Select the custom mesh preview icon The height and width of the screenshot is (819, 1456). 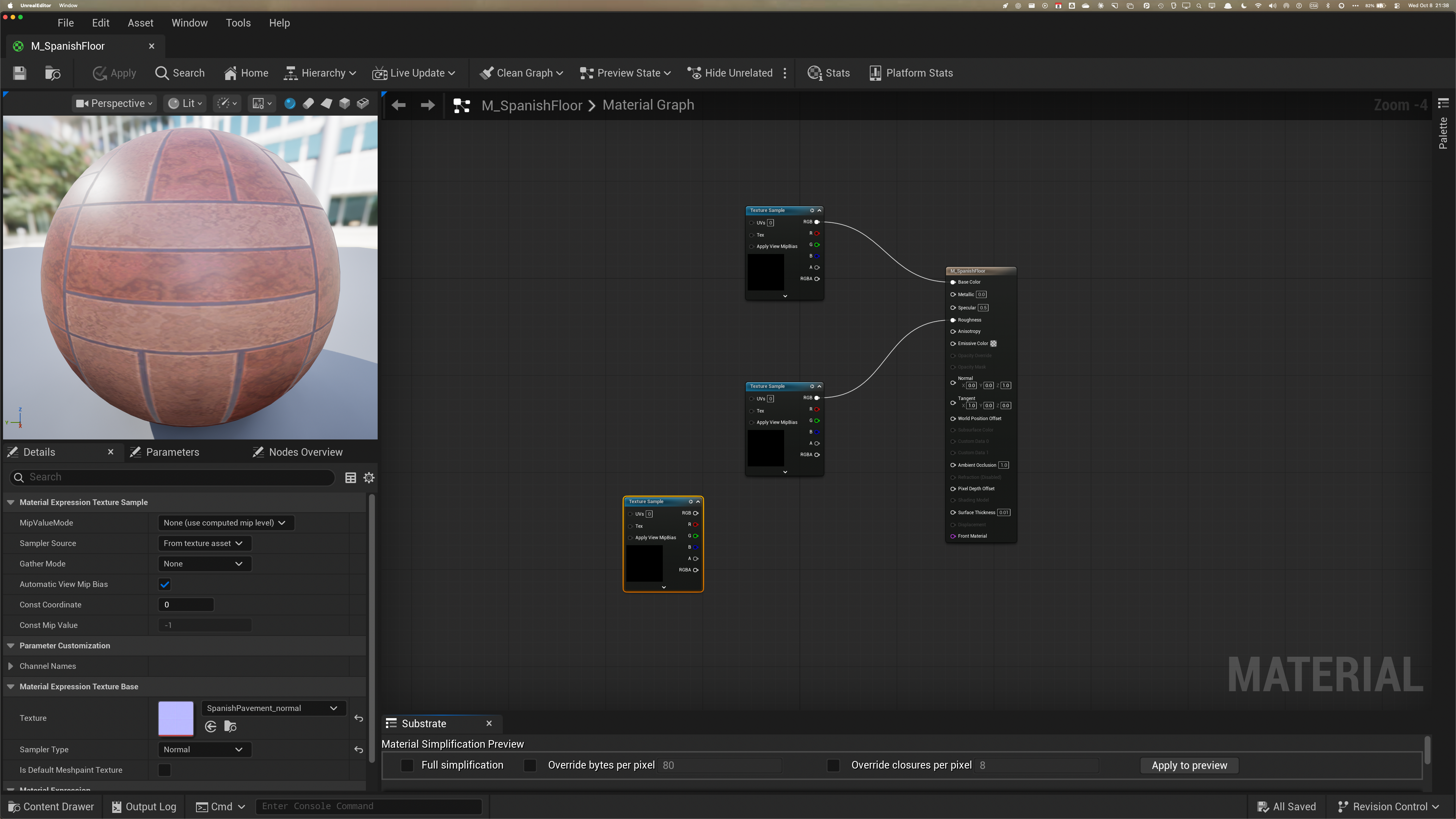[x=363, y=104]
